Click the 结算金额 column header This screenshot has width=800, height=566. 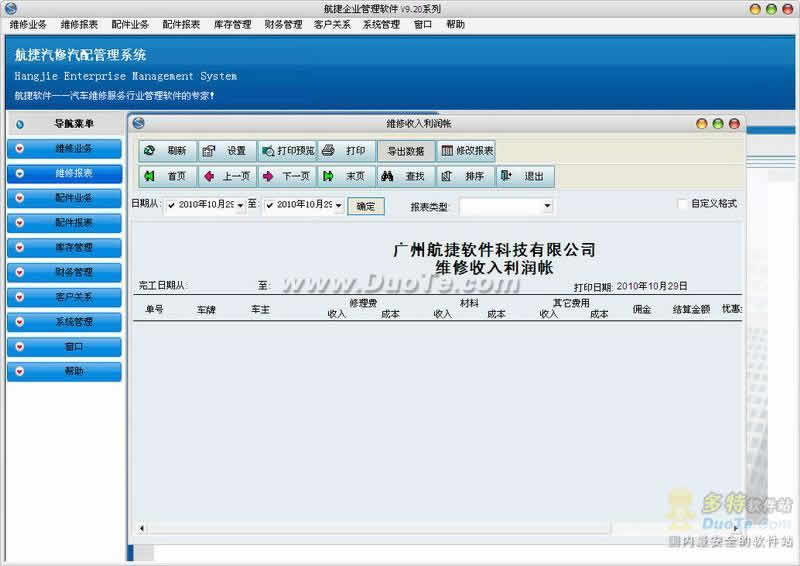click(691, 309)
